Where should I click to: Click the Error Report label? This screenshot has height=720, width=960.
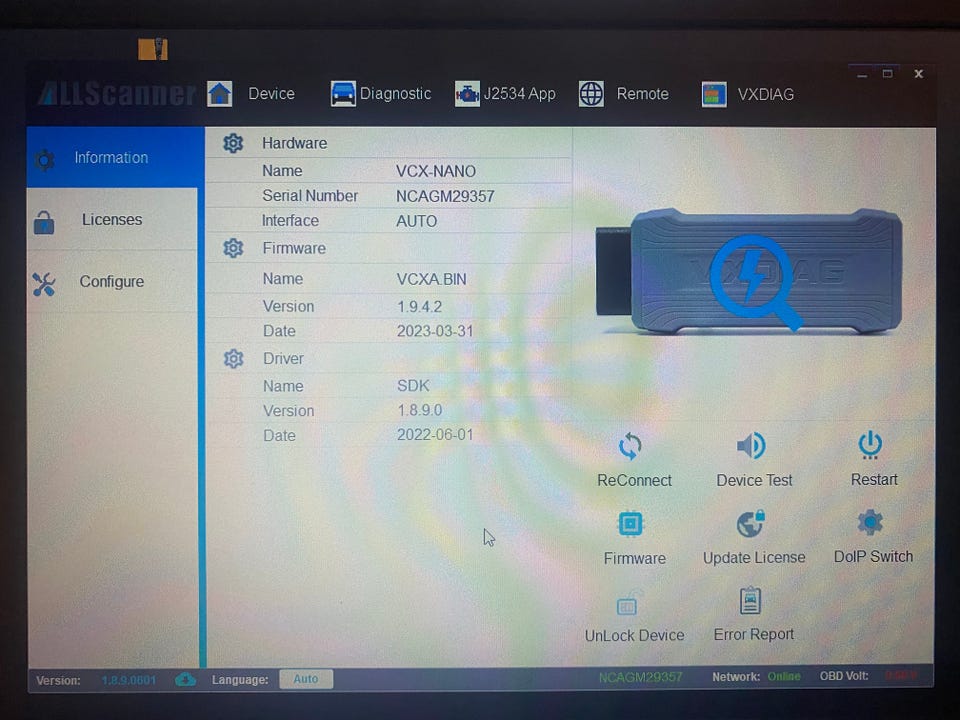pyautogui.click(x=754, y=634)
